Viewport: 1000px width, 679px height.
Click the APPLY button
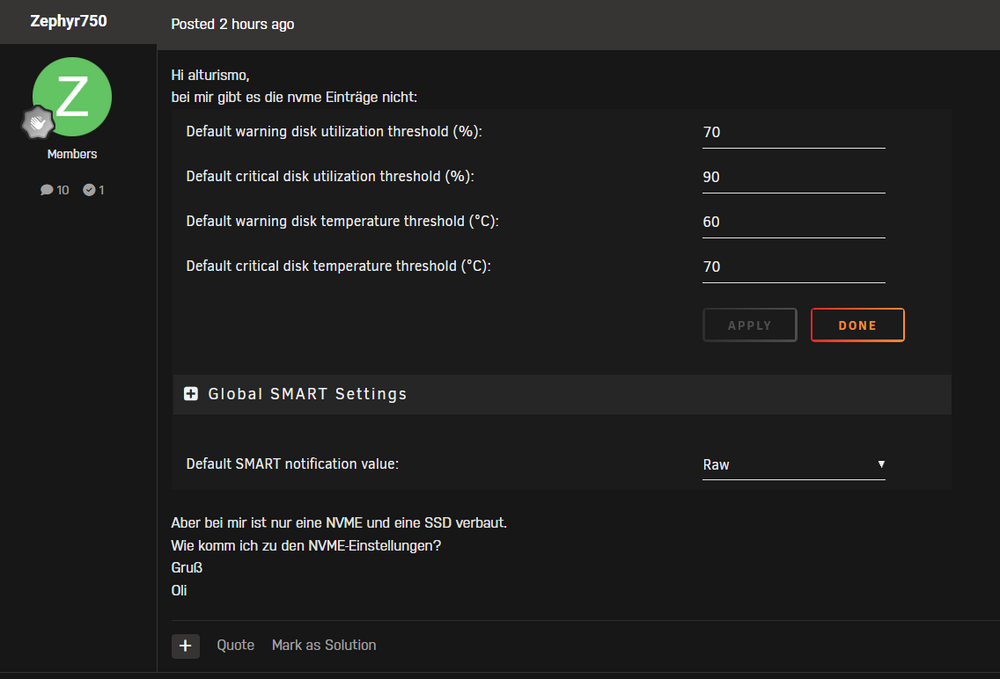click(749, 325)
